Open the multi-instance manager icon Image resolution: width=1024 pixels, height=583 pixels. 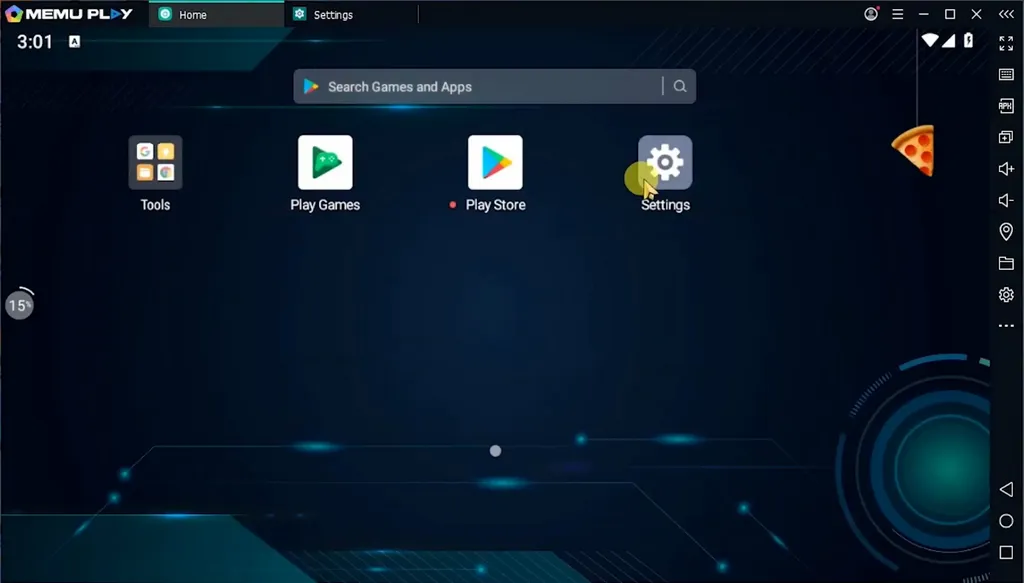point(1006,137)
